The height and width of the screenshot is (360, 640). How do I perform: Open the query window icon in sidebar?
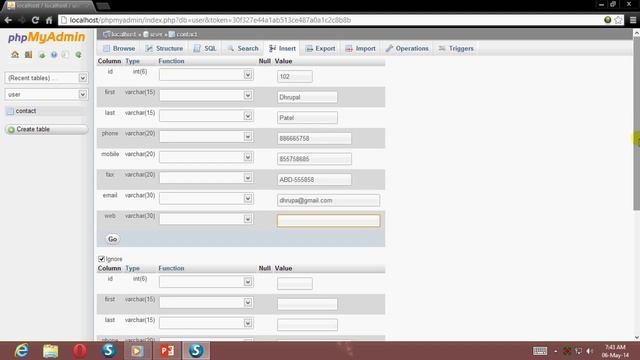point(42,55)
